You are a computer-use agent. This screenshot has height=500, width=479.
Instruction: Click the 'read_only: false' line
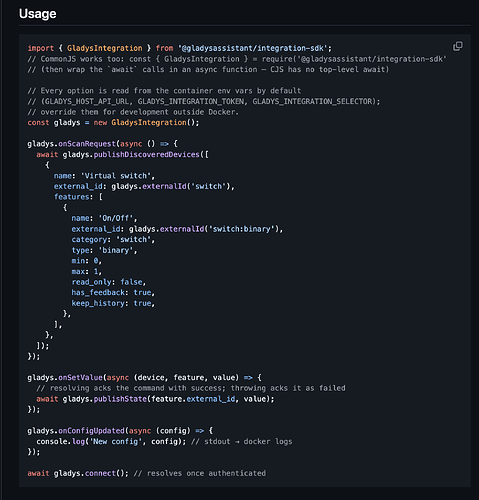click(109, 282)
